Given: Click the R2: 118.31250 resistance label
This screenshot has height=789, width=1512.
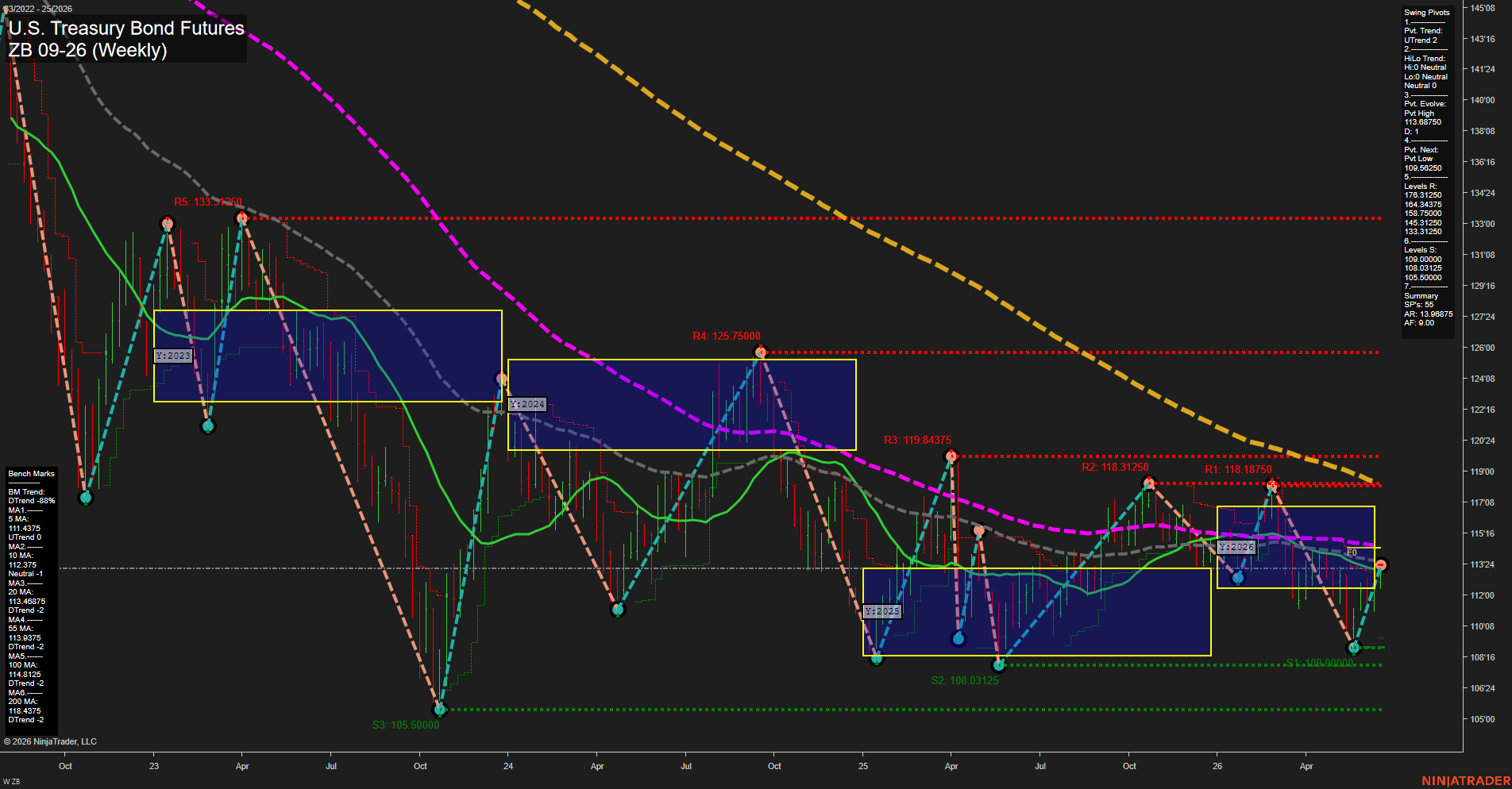Looking at the screenshot, I should pyautogui.click(x=1115, y=467).
